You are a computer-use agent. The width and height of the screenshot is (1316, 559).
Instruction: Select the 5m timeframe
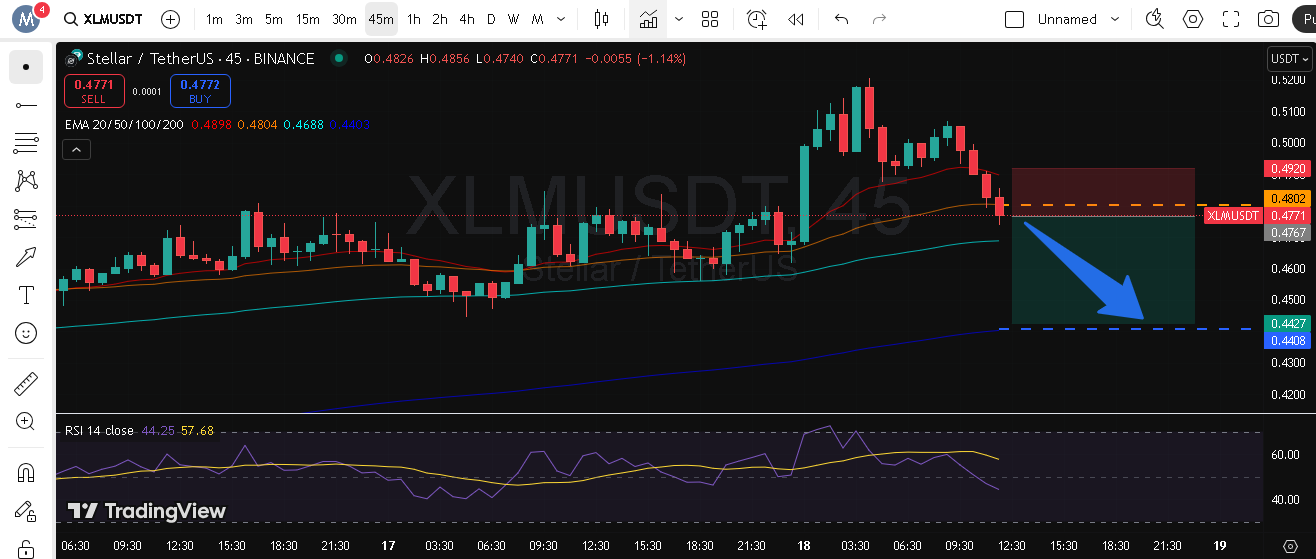[274, 19]
